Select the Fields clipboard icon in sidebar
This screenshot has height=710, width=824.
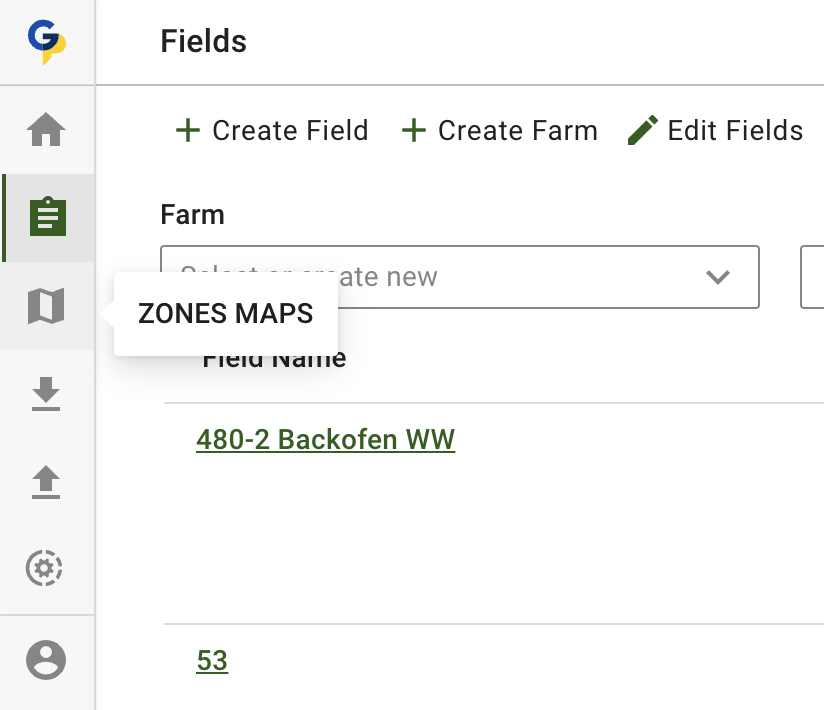(47, 217)
